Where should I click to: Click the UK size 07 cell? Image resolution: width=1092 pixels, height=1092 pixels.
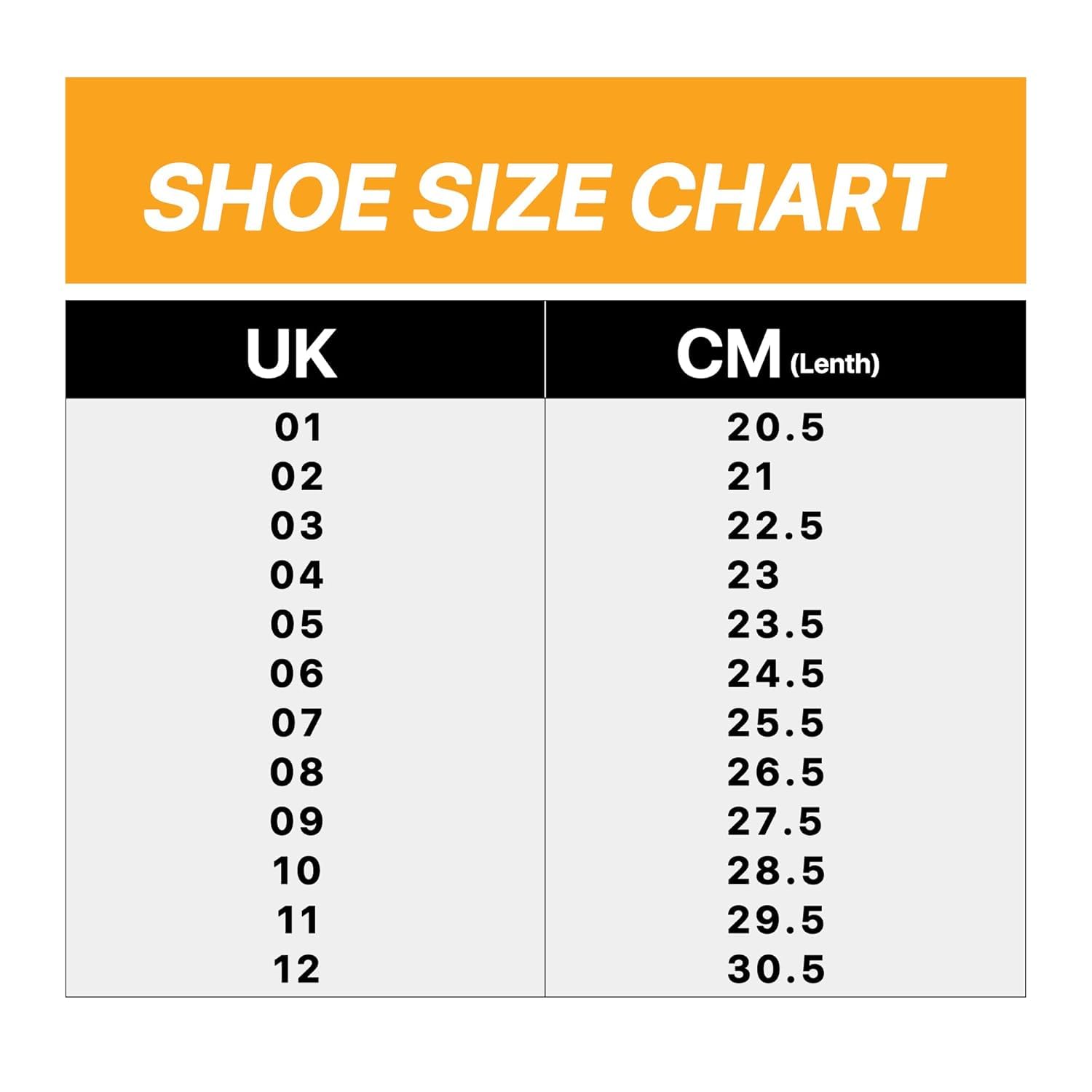point(297,723)
